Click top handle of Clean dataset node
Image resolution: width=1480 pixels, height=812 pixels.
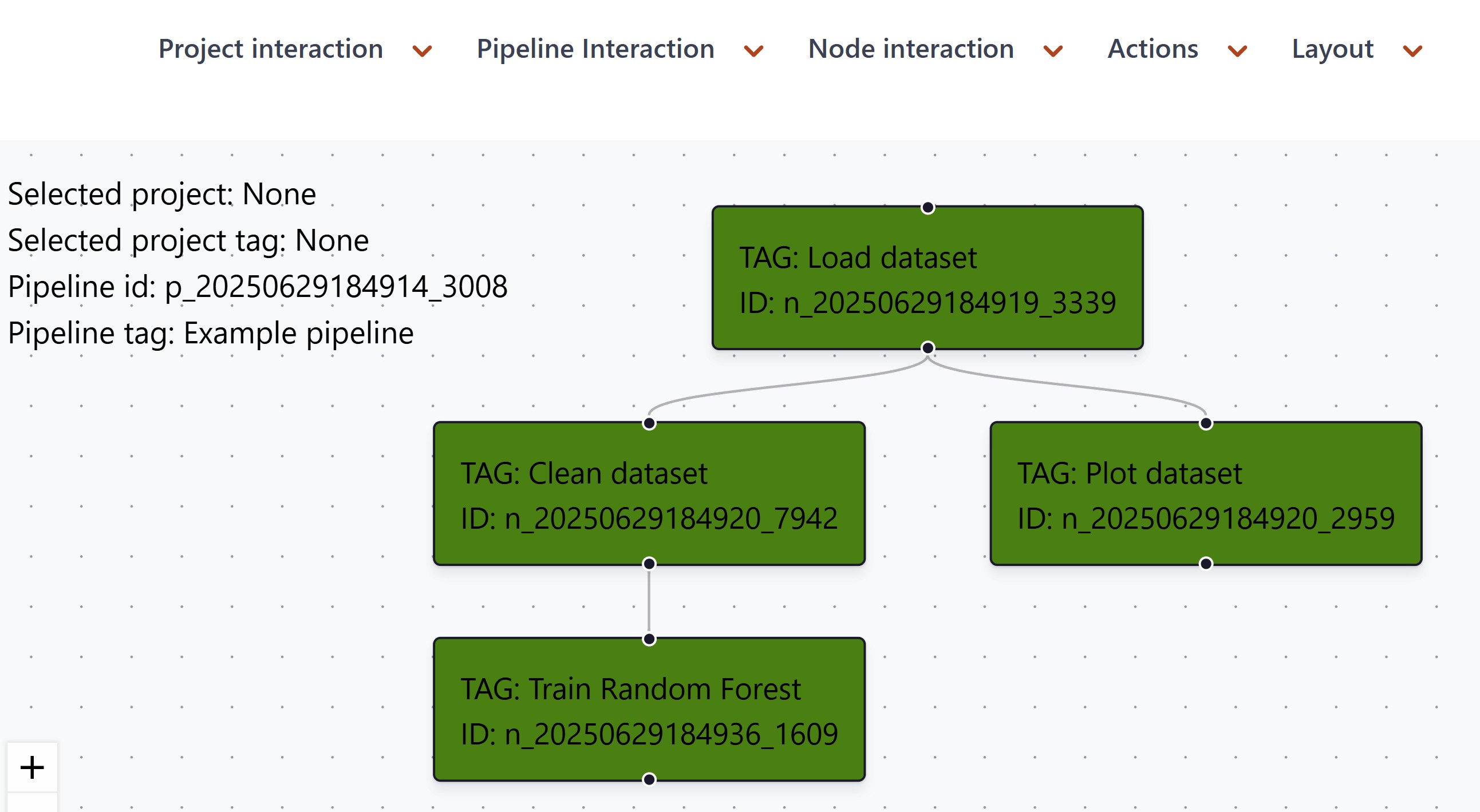pyautogui.click(x=649, y=423)
